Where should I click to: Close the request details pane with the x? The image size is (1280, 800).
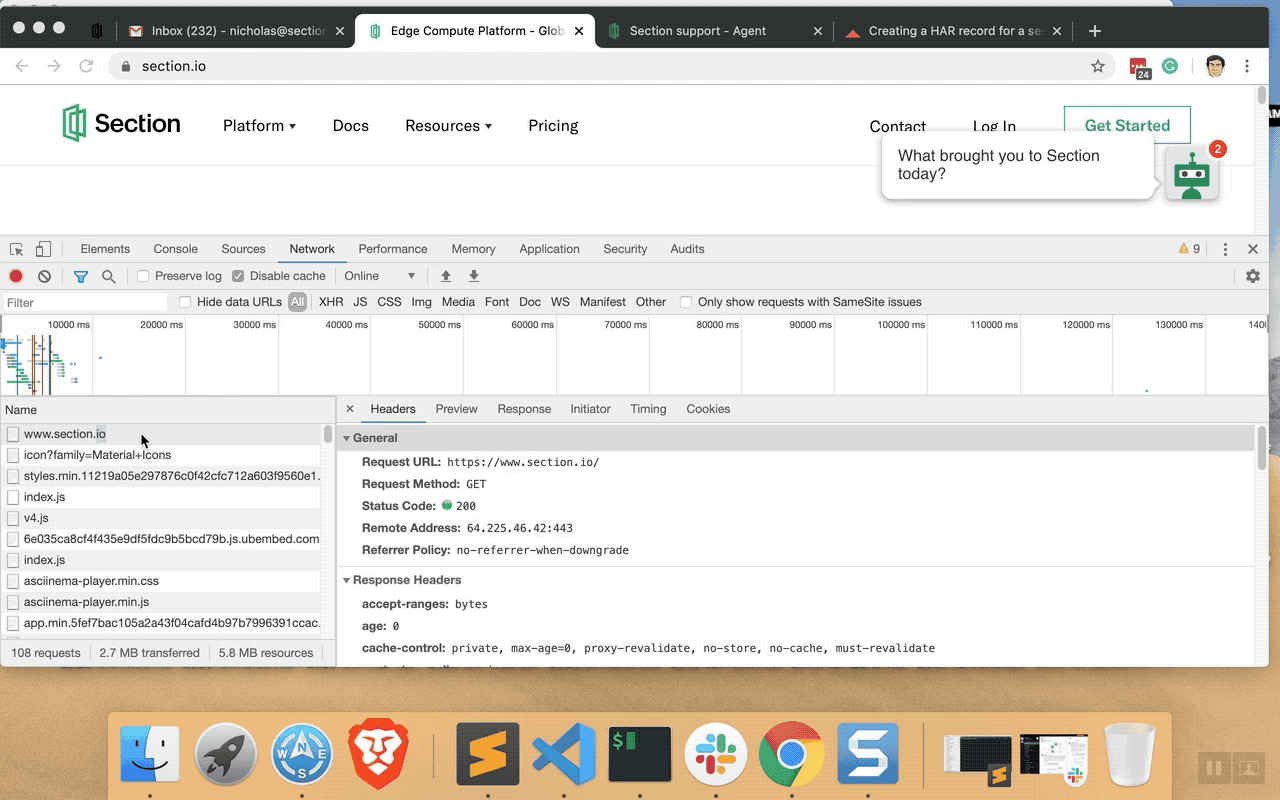350,409
